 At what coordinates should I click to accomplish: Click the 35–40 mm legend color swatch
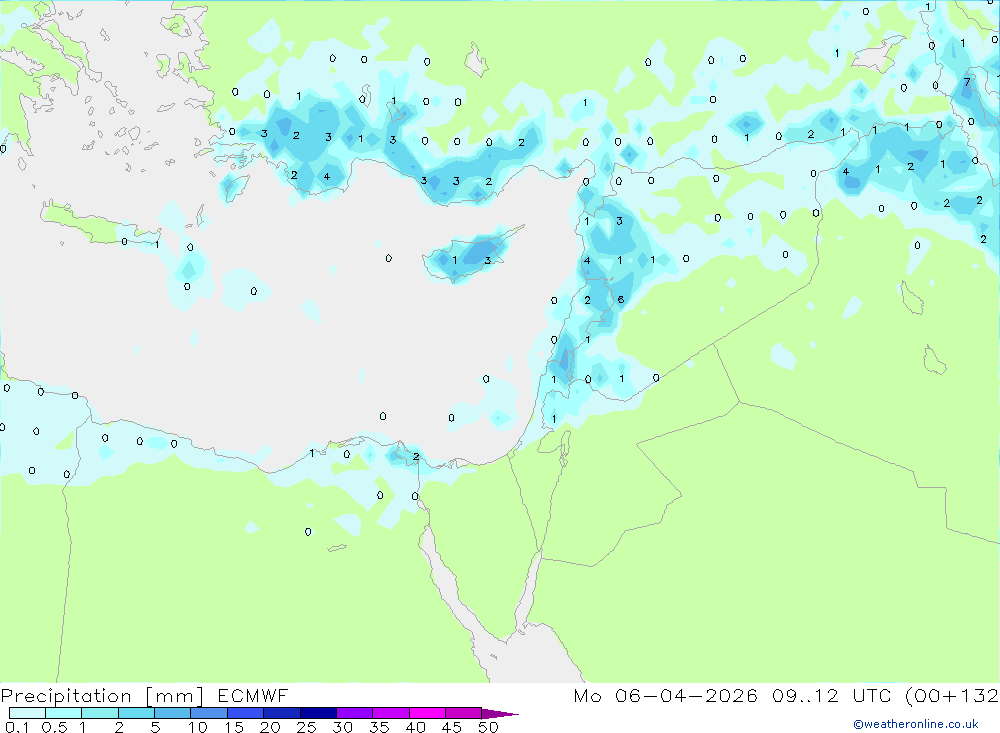click(391, 713)
